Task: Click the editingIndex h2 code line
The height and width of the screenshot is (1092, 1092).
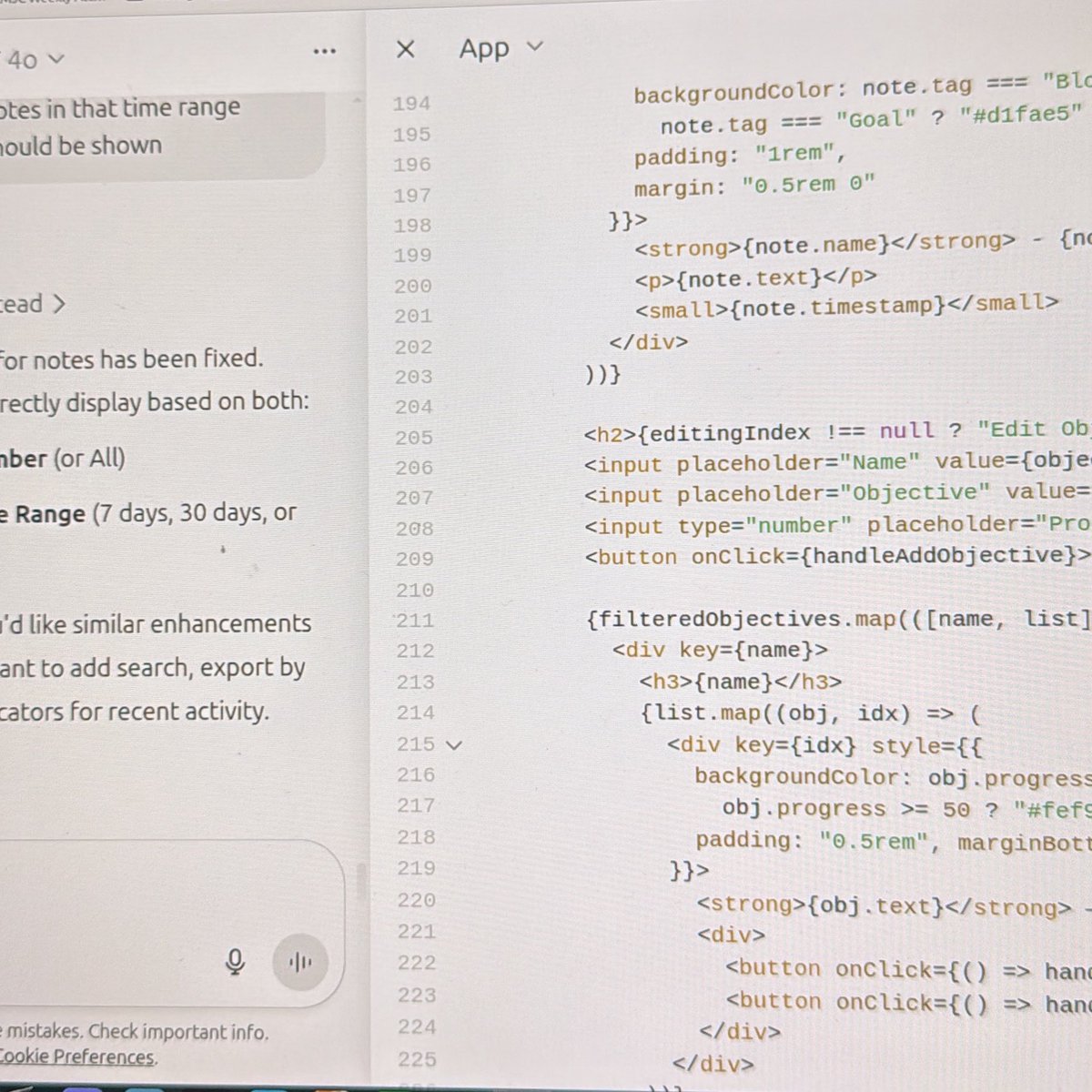Action: coord(837,430)
